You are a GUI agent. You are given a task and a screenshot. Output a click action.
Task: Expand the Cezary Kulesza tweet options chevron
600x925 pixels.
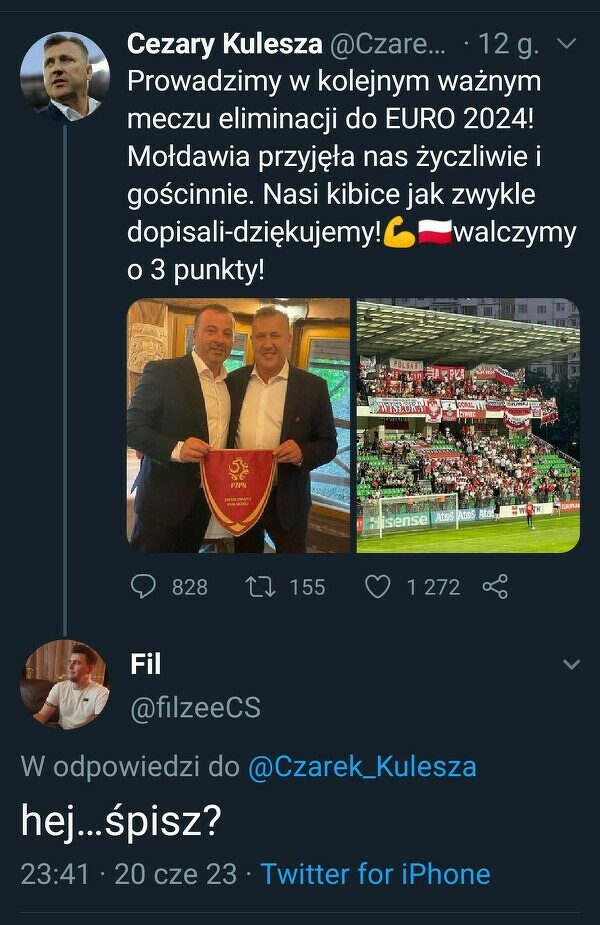point(565,44)
